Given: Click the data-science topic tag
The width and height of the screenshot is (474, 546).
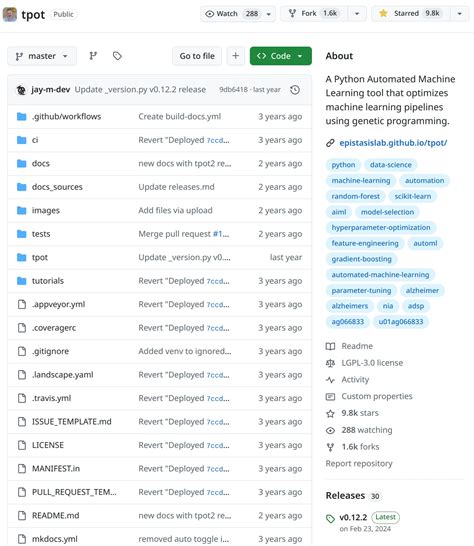Looking at the screenshot, I should coord(391,165).
